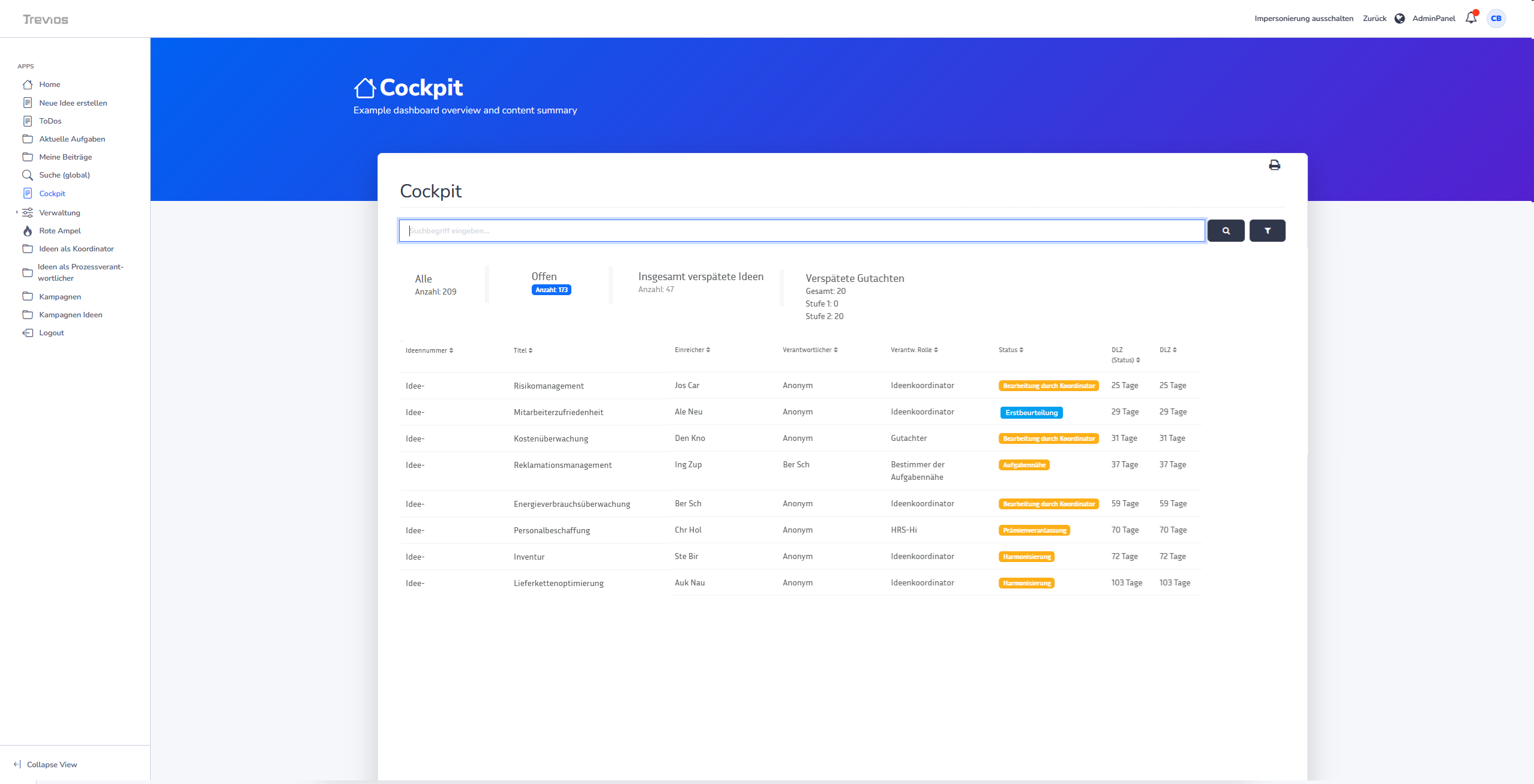1534x784 pixels.
Task: Sort table by Status column
Action: click(1011, 350)
